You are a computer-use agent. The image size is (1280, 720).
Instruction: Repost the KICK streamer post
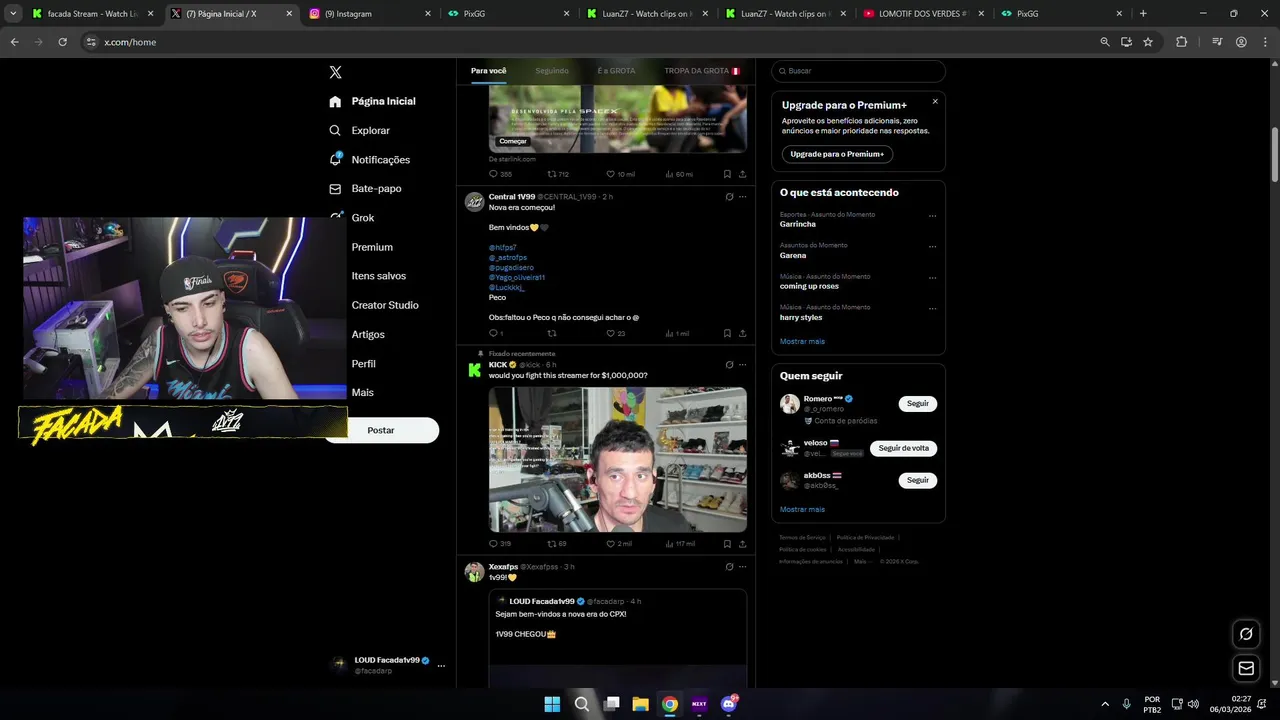(551, 544)
